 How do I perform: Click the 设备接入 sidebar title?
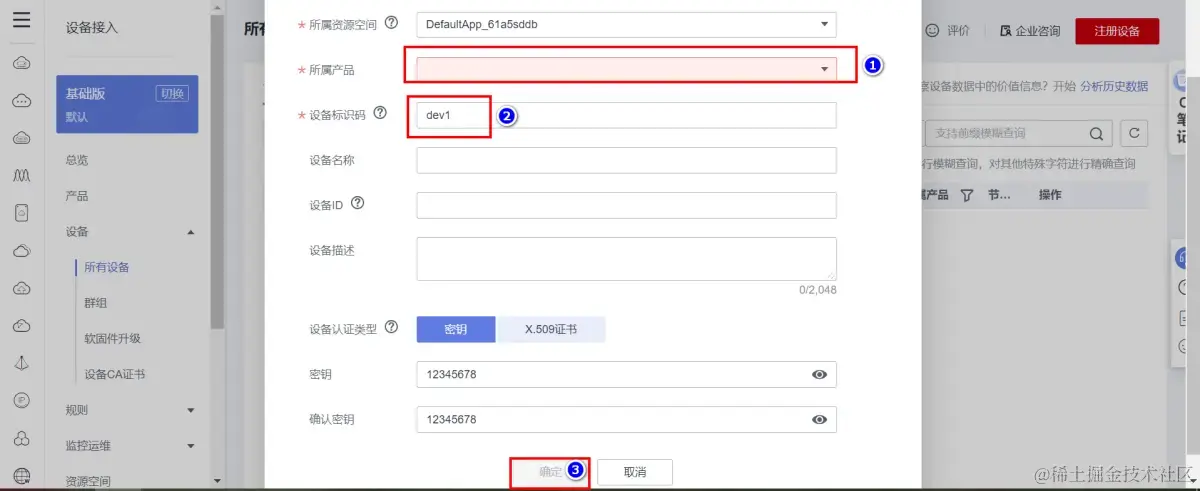click(92, 28)
